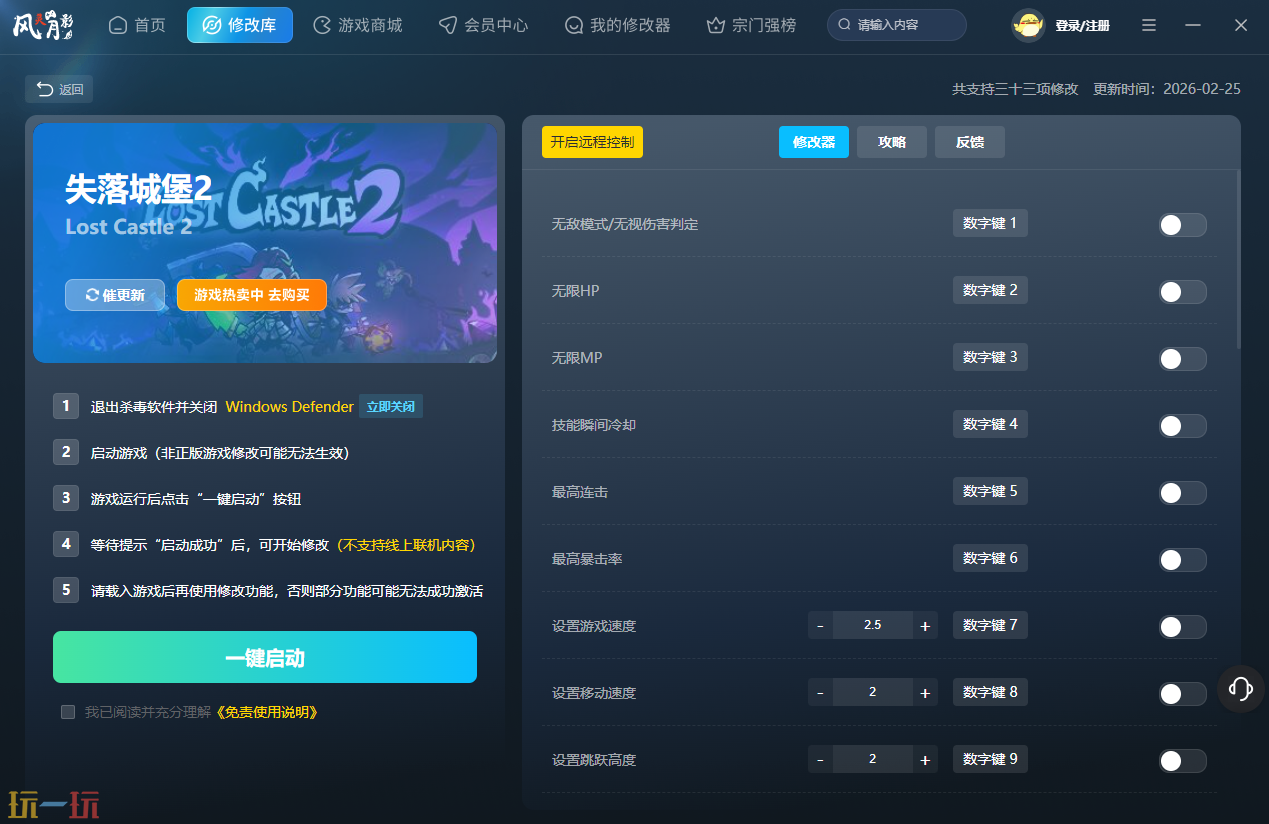Click the 失落城堡2 game title
Viewport: 1269px width, 824px height.
coord(139,188)
